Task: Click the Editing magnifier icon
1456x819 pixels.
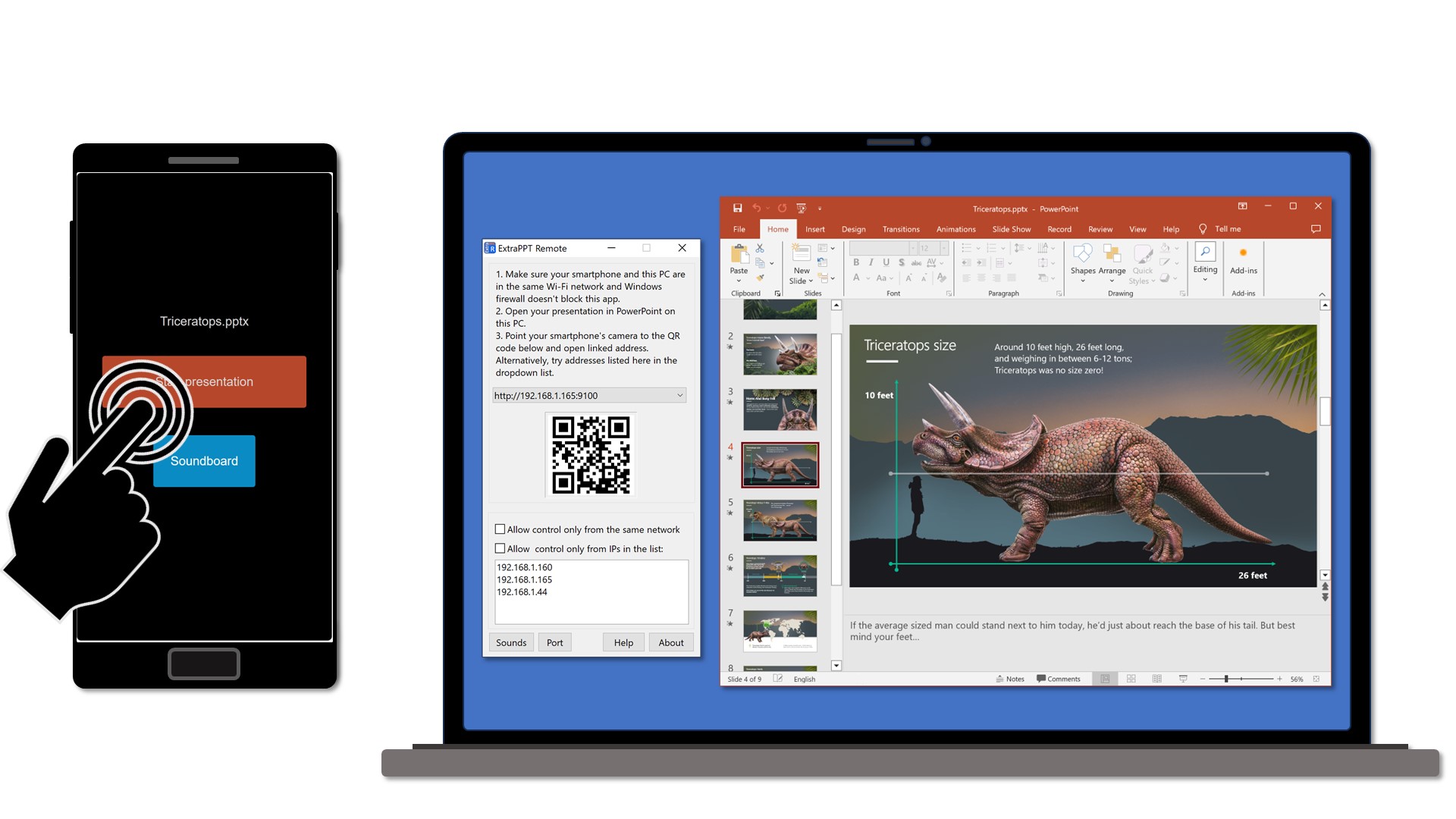Action: [x=1205, y=252]
